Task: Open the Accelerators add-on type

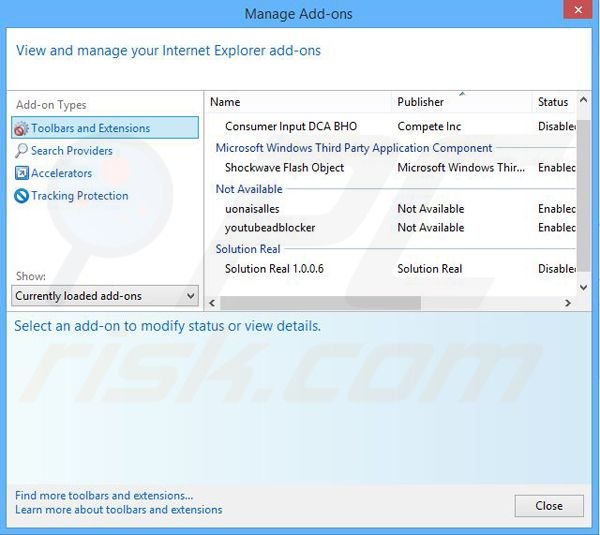Action: click(54, 173)
